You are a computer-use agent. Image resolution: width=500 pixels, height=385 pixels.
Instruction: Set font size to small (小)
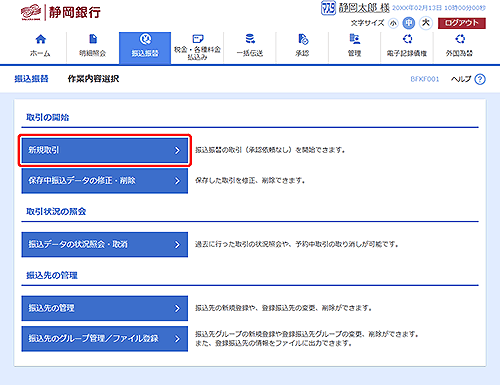click(393, 23)
